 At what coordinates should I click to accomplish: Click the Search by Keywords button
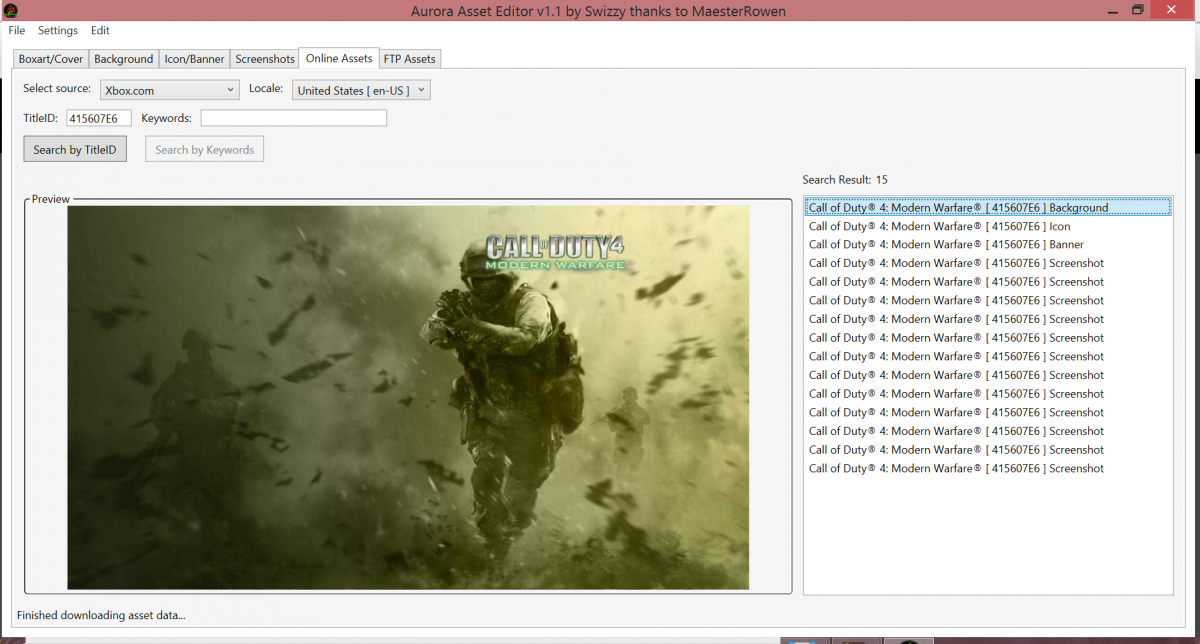pyautogui.click(x=204, y=150)
